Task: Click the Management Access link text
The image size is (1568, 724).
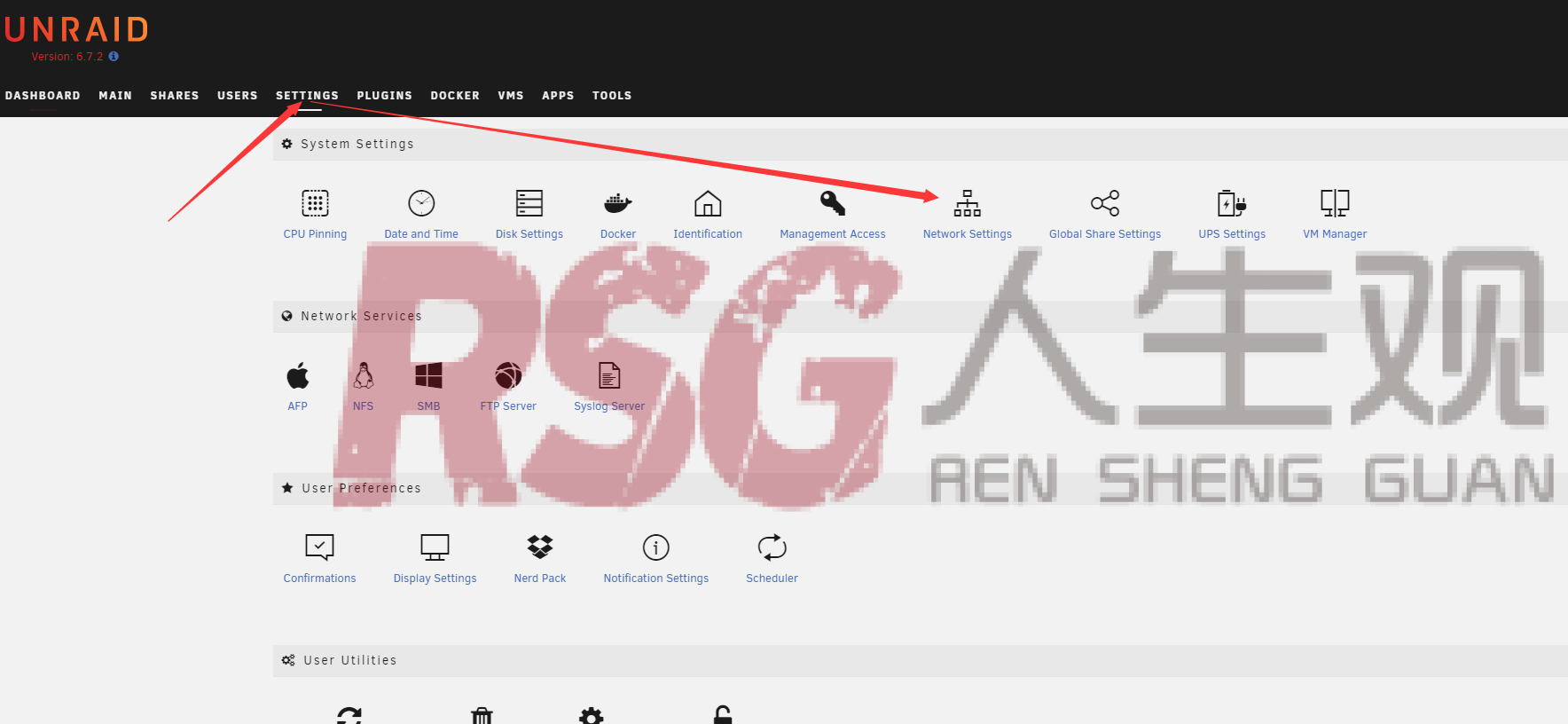Action: click(x=833, y=234)
